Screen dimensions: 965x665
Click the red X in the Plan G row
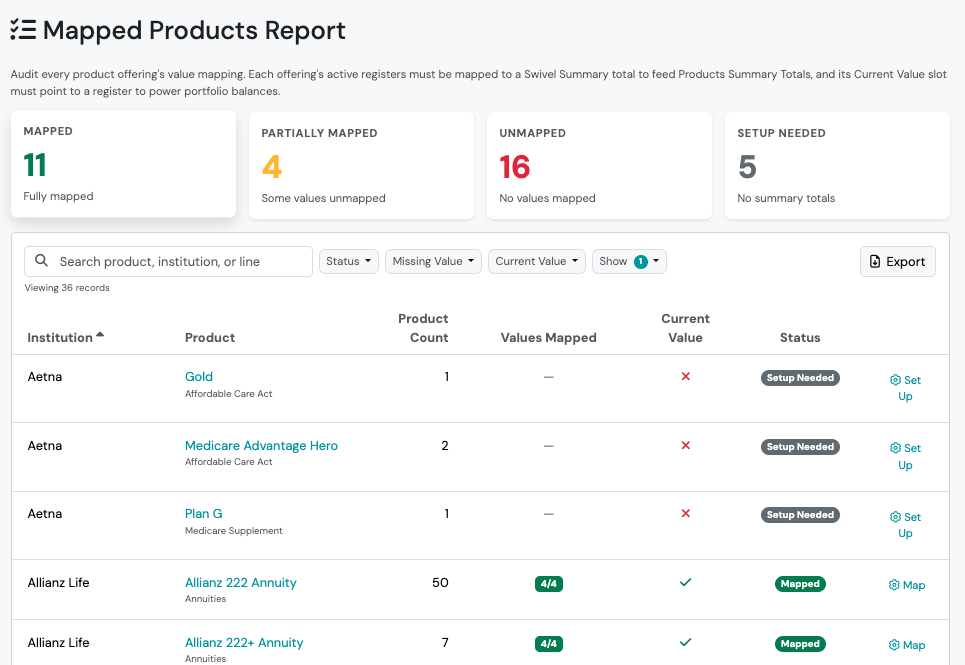tap(685, 514)
